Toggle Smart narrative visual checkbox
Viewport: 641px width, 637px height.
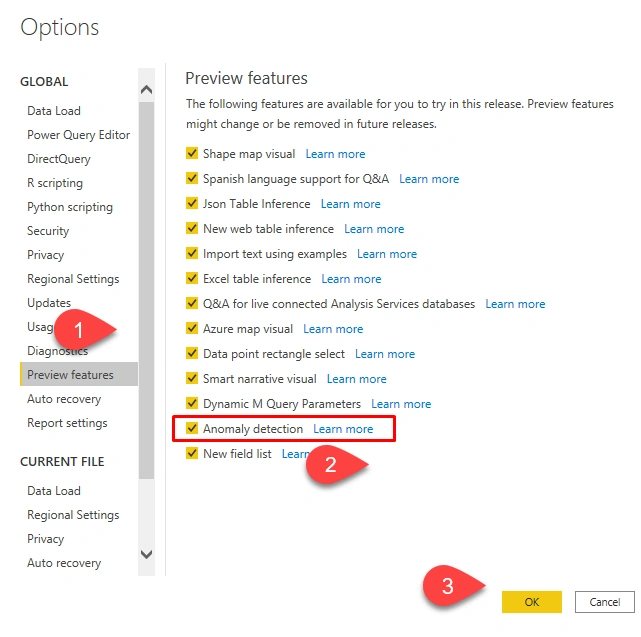[192, 378]
